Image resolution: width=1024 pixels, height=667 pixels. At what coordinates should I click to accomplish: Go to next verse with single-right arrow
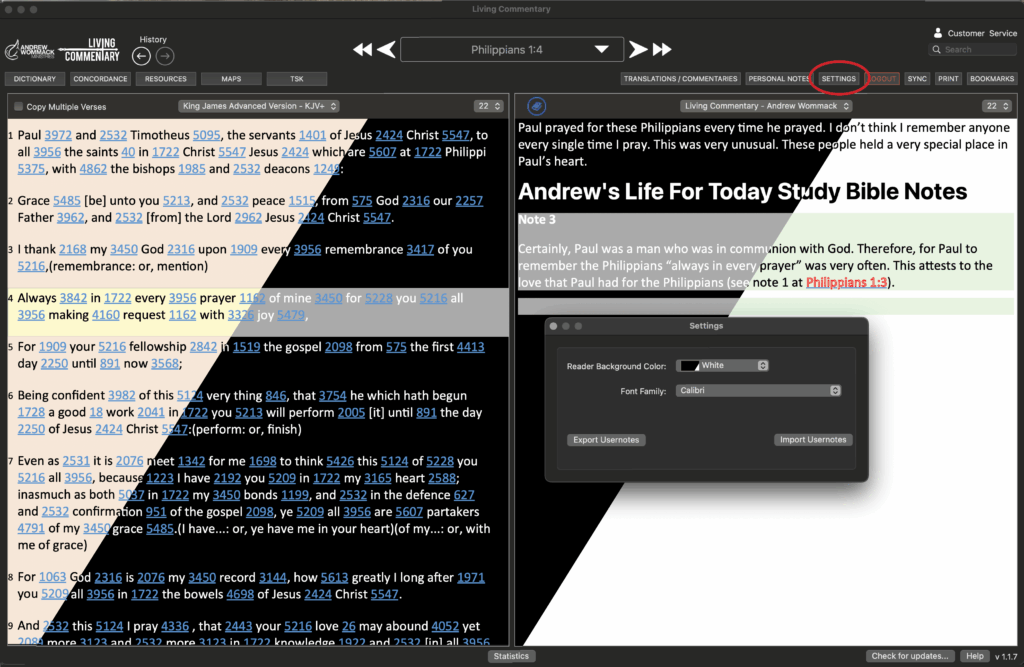[x=637, y=49]
